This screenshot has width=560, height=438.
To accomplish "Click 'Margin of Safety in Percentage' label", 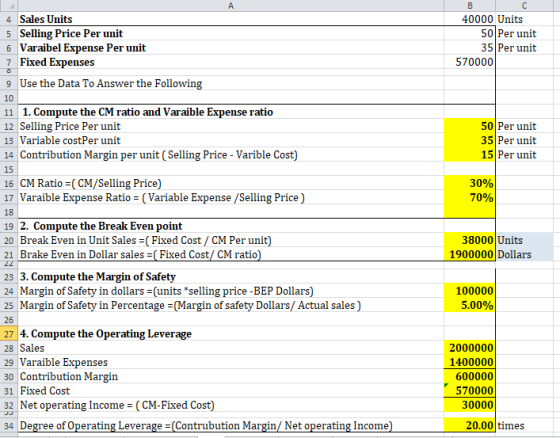I will coord(190,305).
